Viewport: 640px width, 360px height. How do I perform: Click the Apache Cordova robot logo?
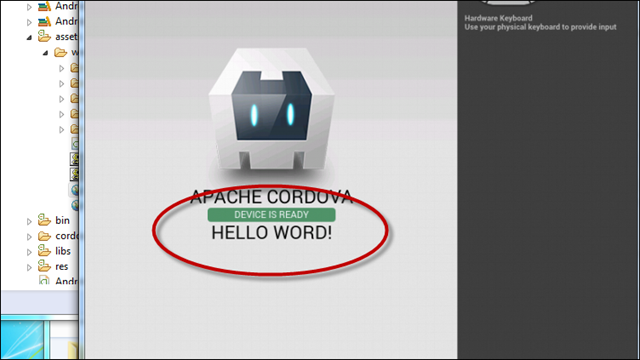pos(271,108)
